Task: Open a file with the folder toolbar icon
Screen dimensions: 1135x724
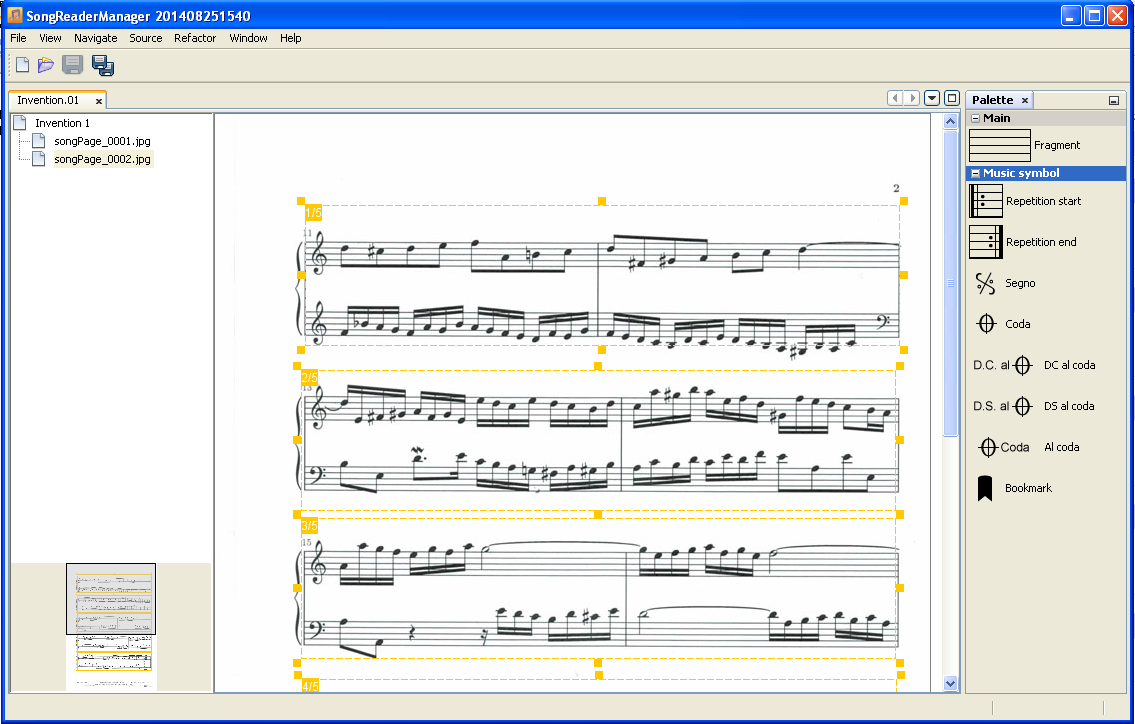Action: (x=46, y=65)
